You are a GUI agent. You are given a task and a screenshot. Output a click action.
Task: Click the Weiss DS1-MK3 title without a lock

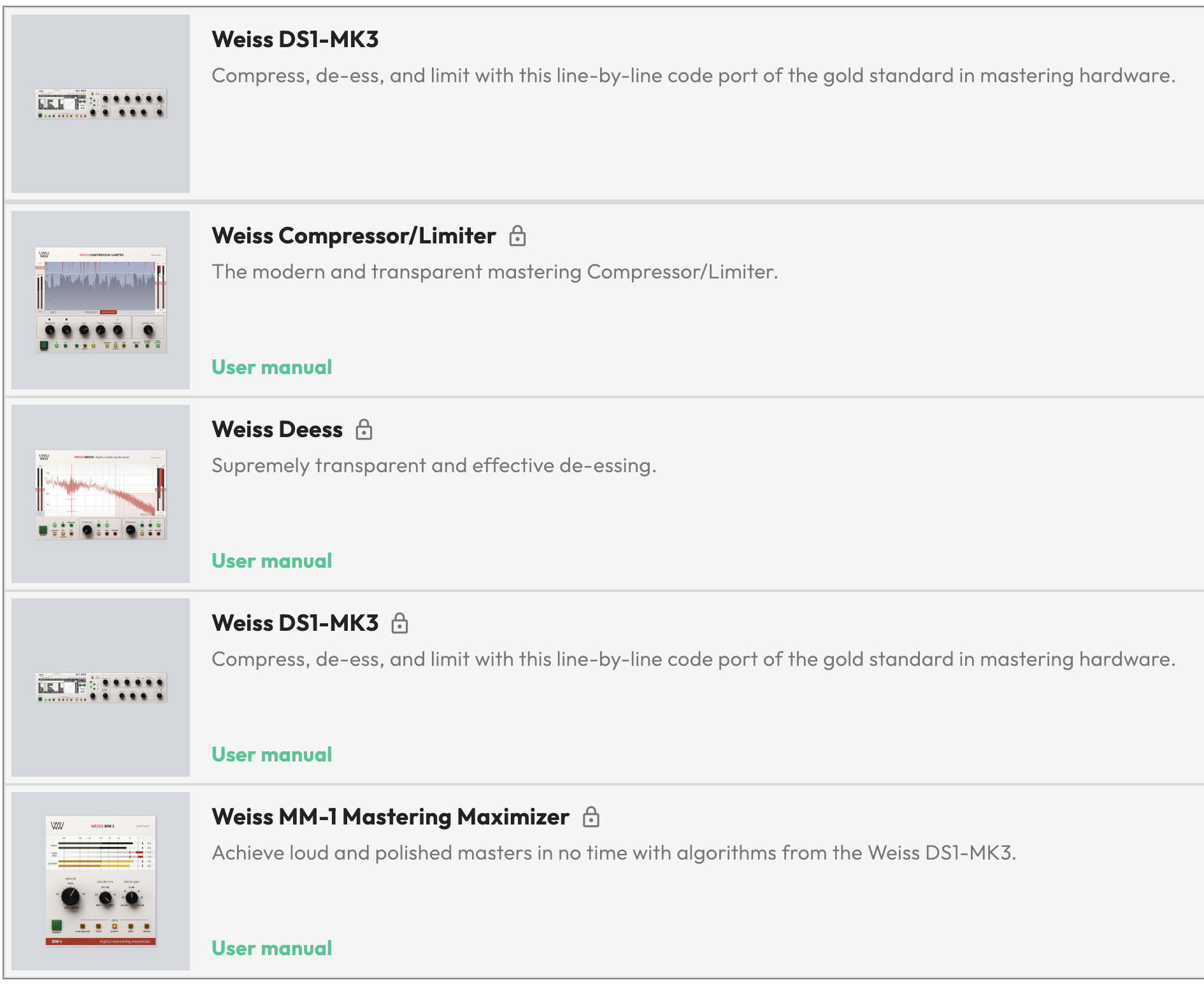coord(295,40)
